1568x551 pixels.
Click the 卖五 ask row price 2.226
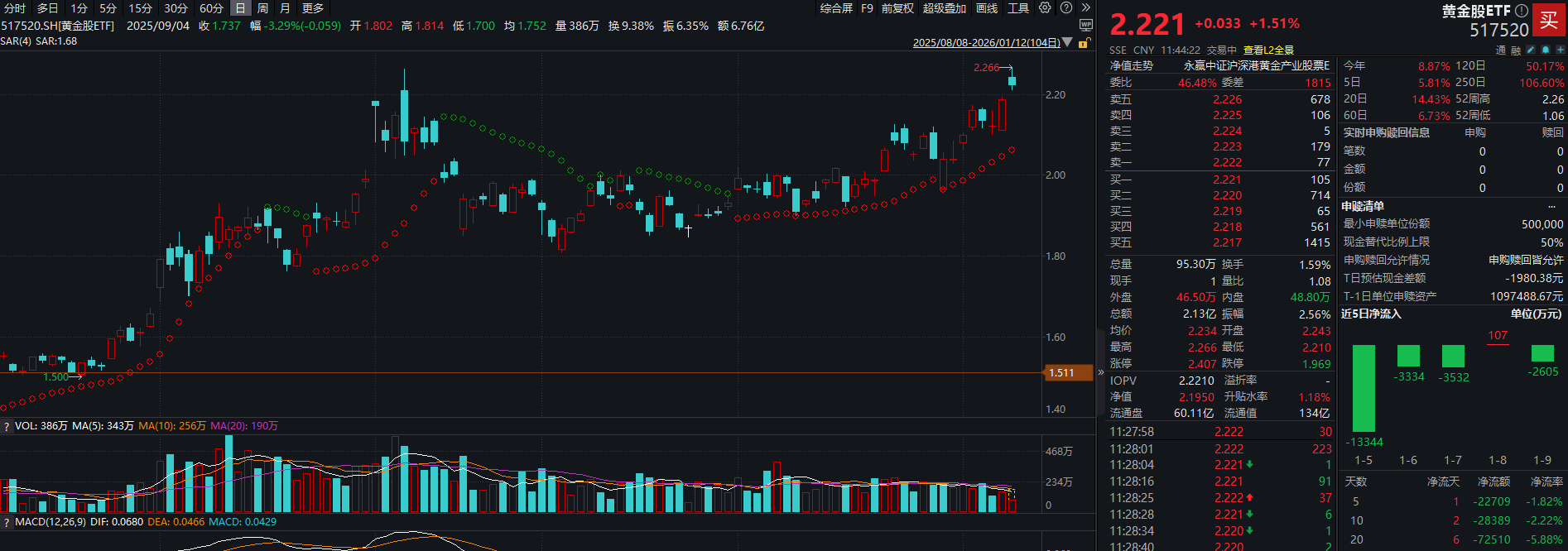[1228, 99]
